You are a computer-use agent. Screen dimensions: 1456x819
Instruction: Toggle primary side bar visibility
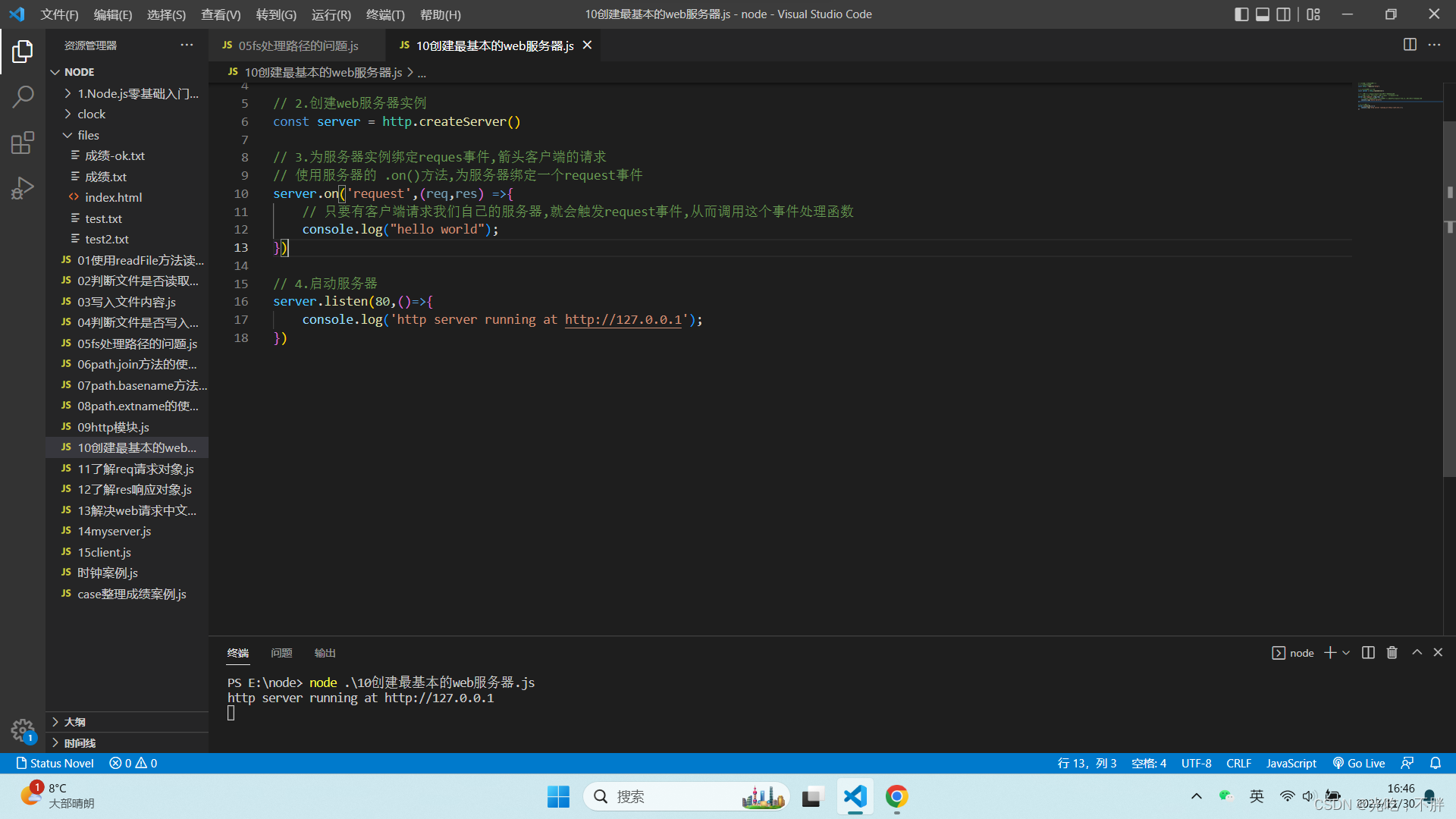[1241, 14]
